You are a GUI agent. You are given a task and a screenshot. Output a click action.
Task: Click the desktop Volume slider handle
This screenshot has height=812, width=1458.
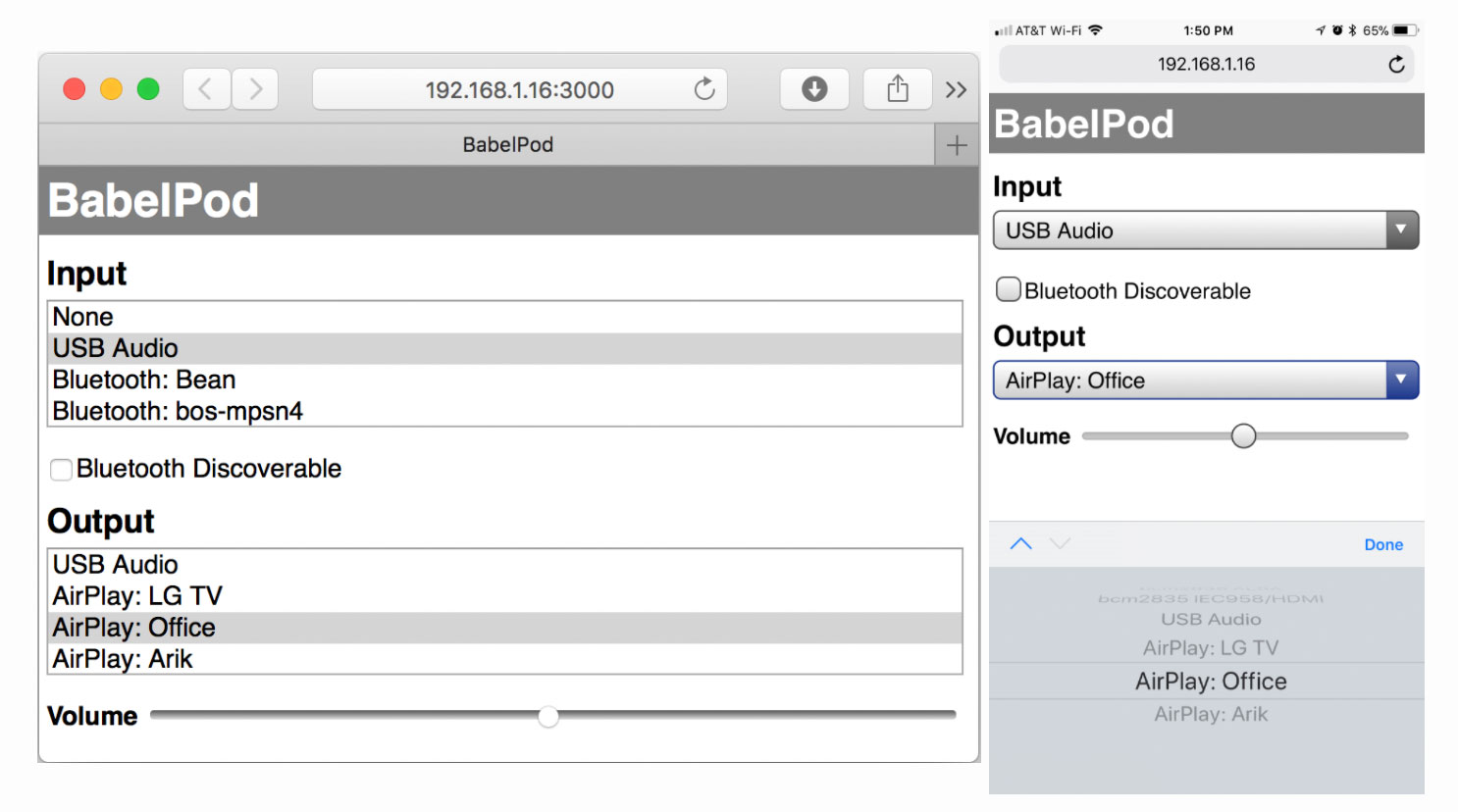click(x=548, y=717)
